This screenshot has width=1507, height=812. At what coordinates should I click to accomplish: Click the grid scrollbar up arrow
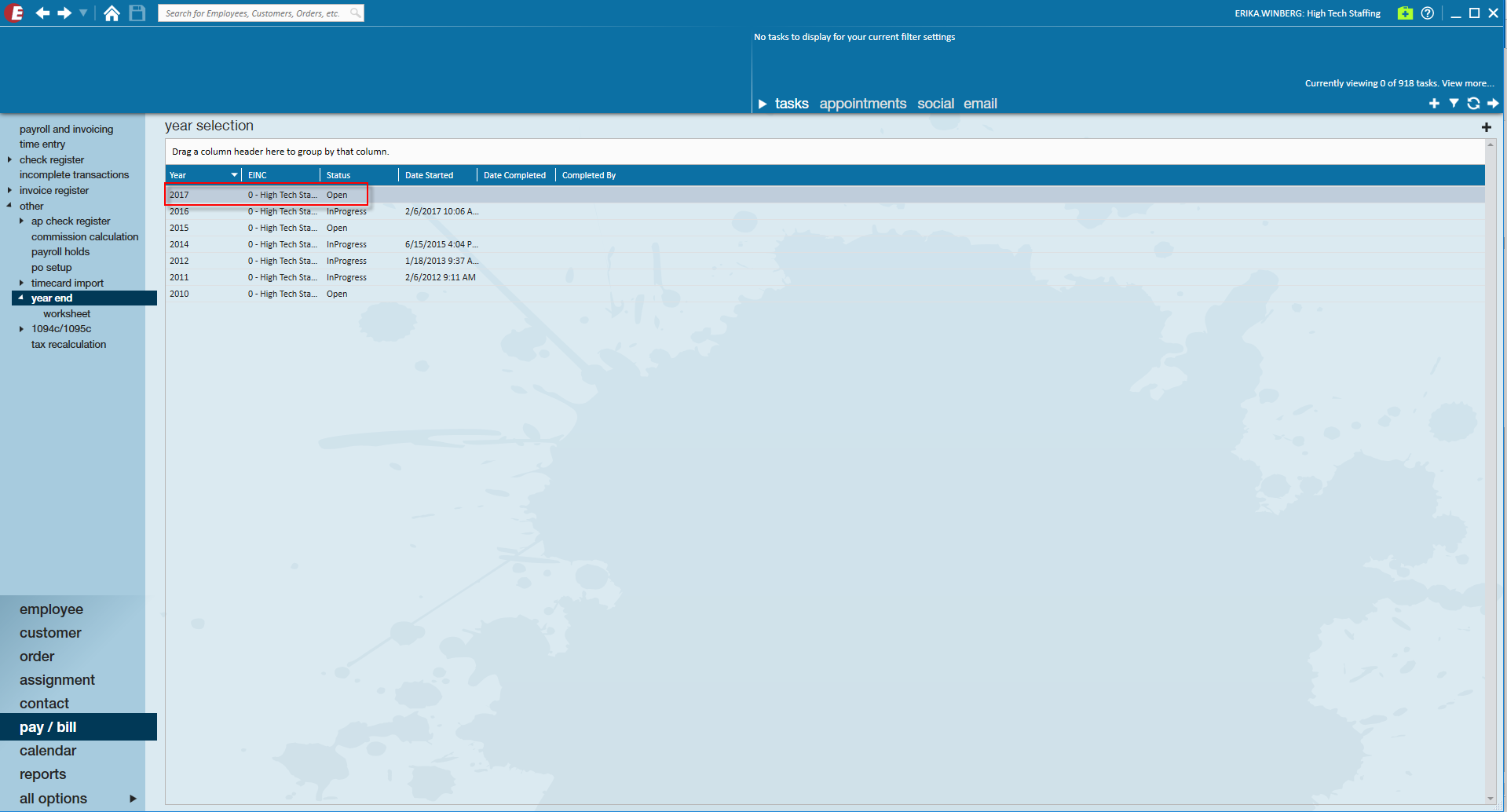pyautogui.click(x=1490, y=144)
